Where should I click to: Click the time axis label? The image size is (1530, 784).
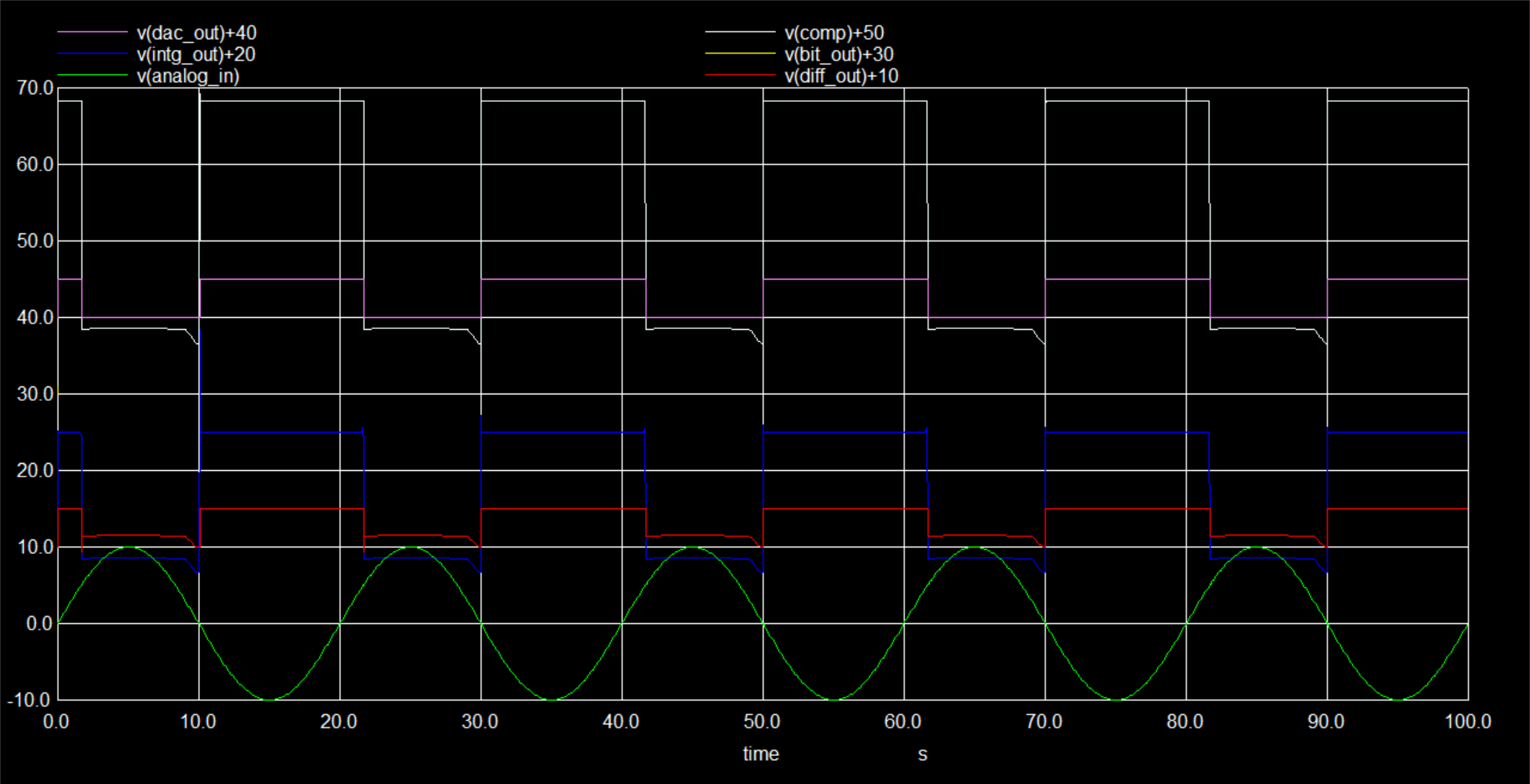click(761, 754)
